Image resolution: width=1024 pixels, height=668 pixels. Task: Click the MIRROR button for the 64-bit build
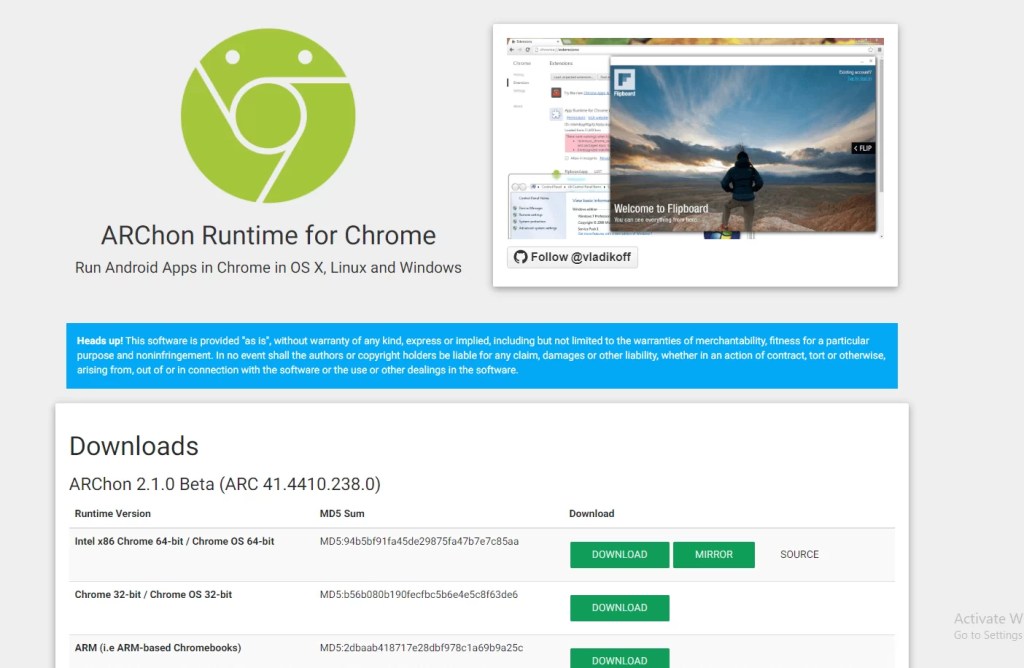point(714,554)
